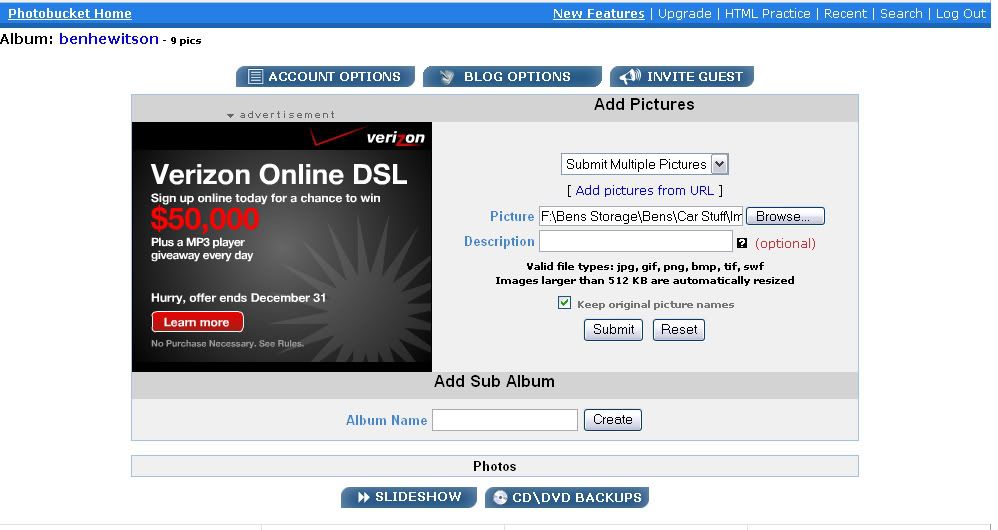Viewport: 998px width, 530px height.
Task: Click the dropdown arrow of picture count selector
Action: 719,164
